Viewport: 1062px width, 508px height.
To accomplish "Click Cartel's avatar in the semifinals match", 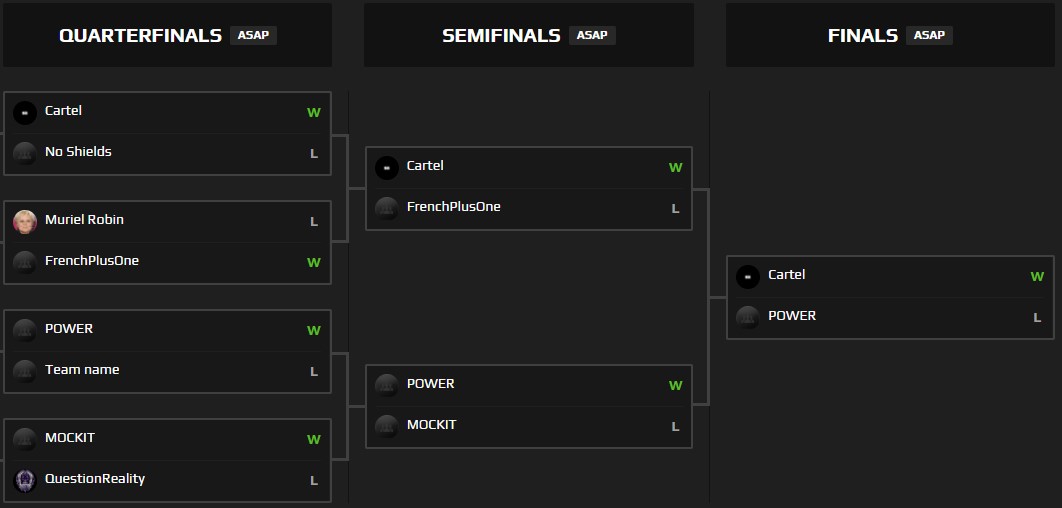I will (387, 167).
